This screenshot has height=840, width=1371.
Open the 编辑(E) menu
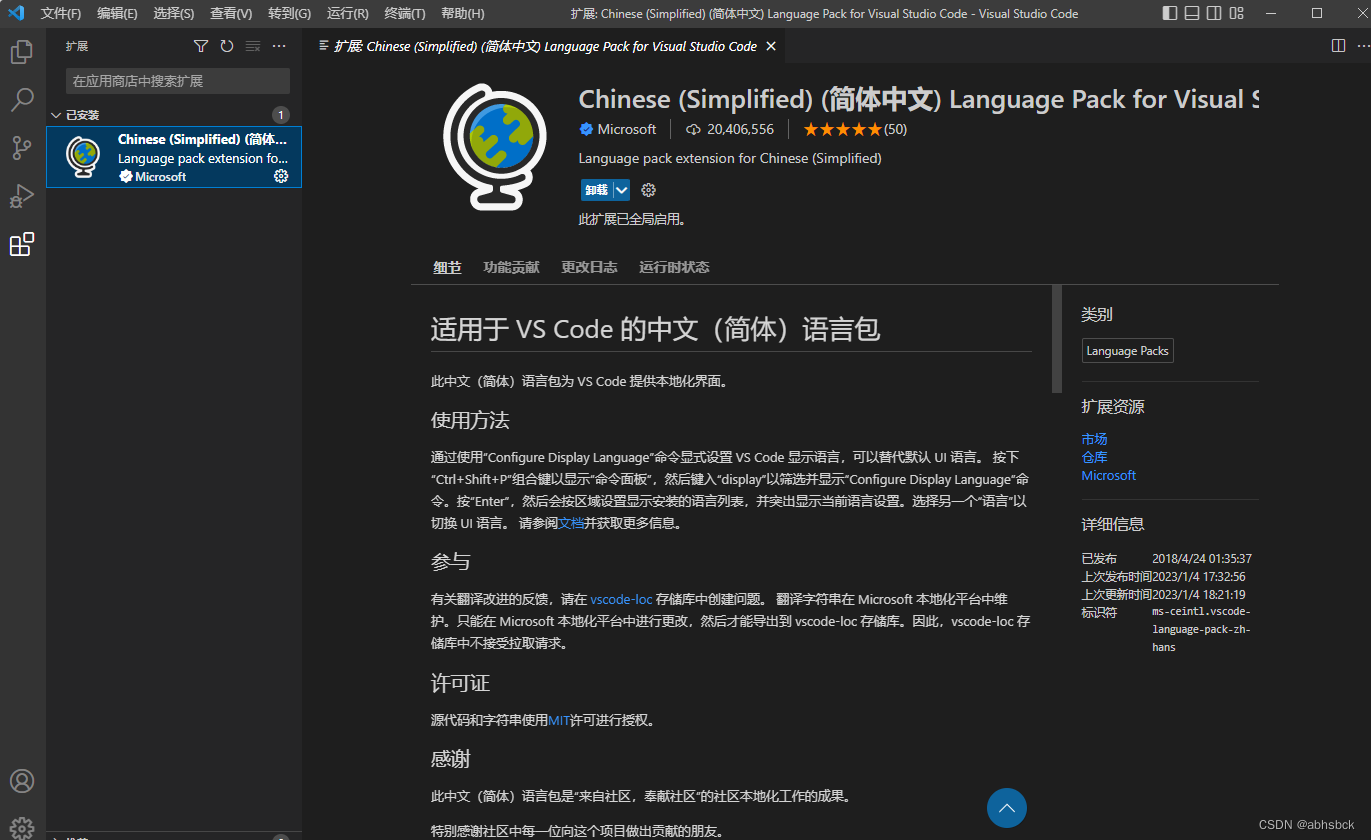117,13
